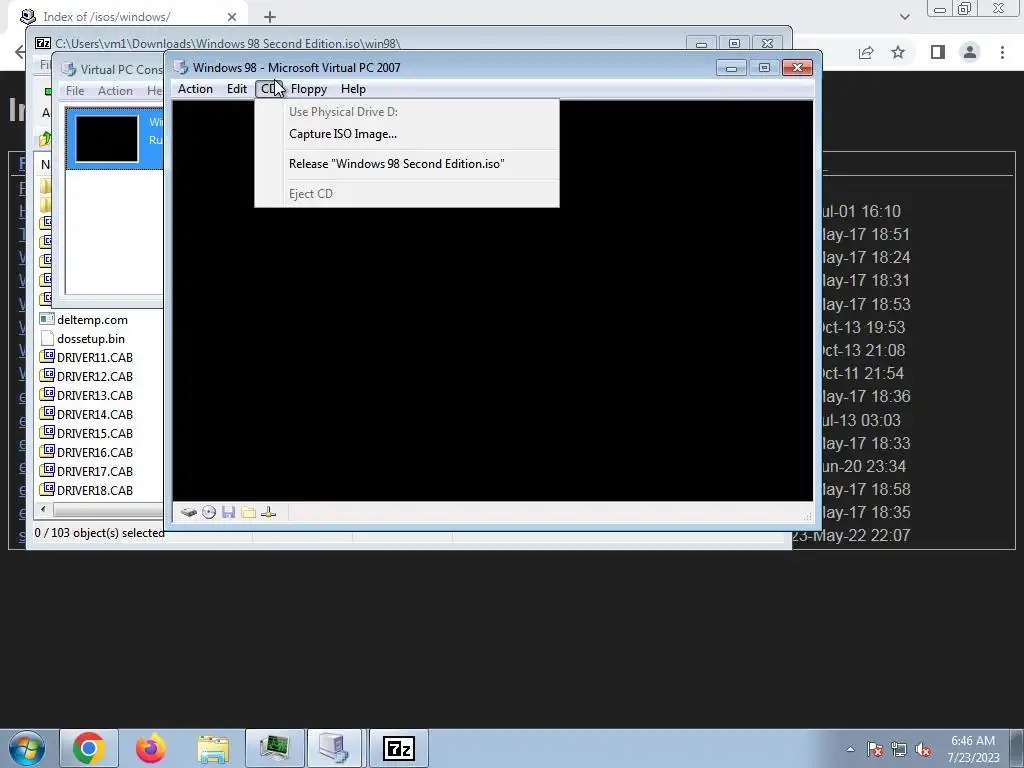1024x768 pixels.
Task: Select DRIVER14.CAB file
Action: point(95,415)
